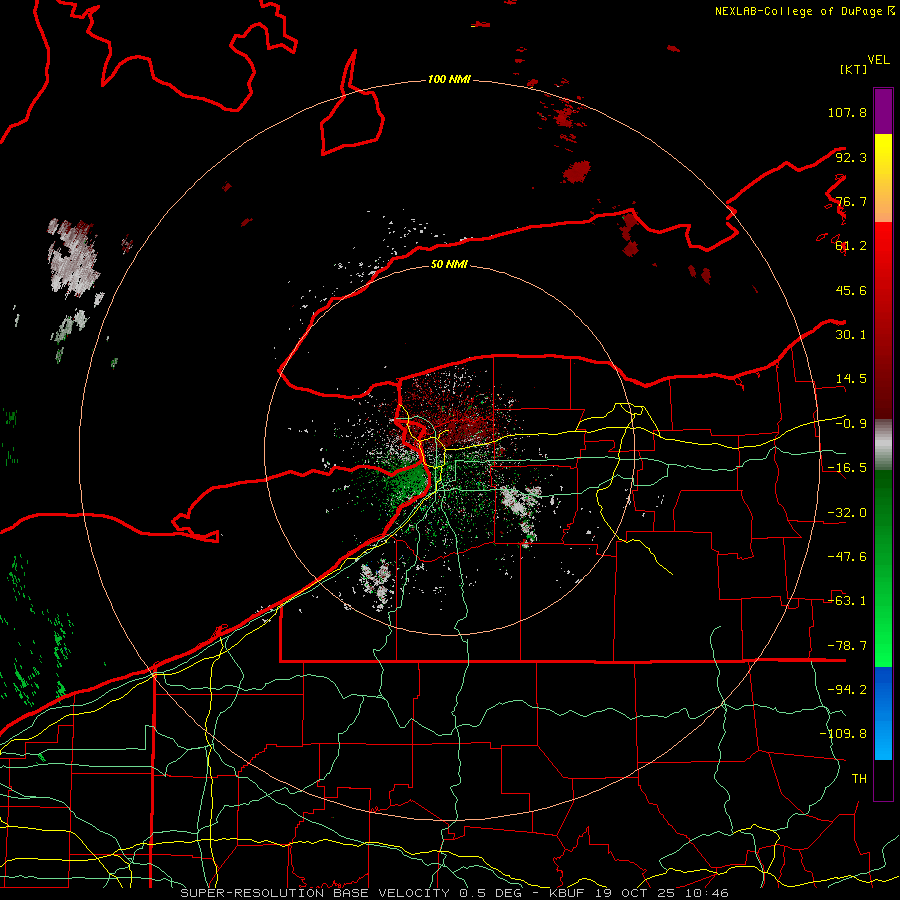Screen dimensions: 900x900
Task: Click the 76.7 value on the velocity scale
Action: pos(851,201)
